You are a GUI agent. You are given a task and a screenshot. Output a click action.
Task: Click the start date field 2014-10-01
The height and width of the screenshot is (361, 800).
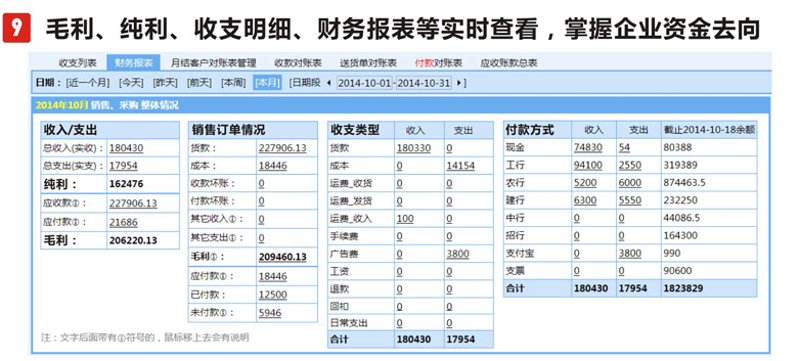[365, 83]
